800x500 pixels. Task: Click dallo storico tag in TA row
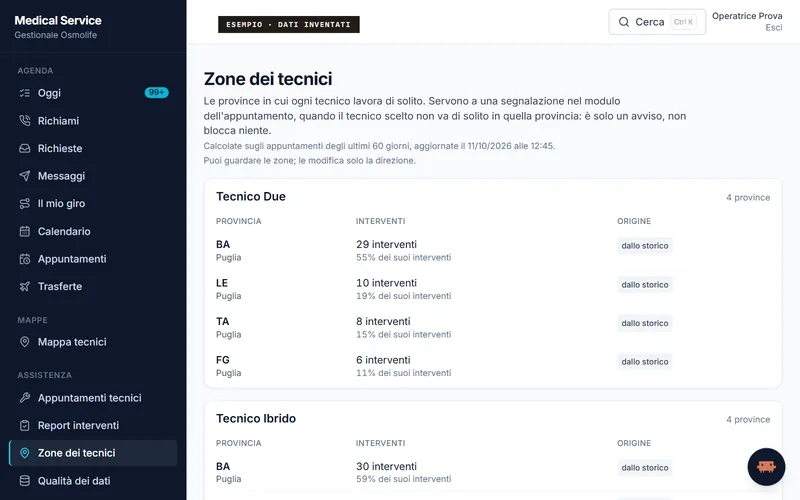pos(644,323)
